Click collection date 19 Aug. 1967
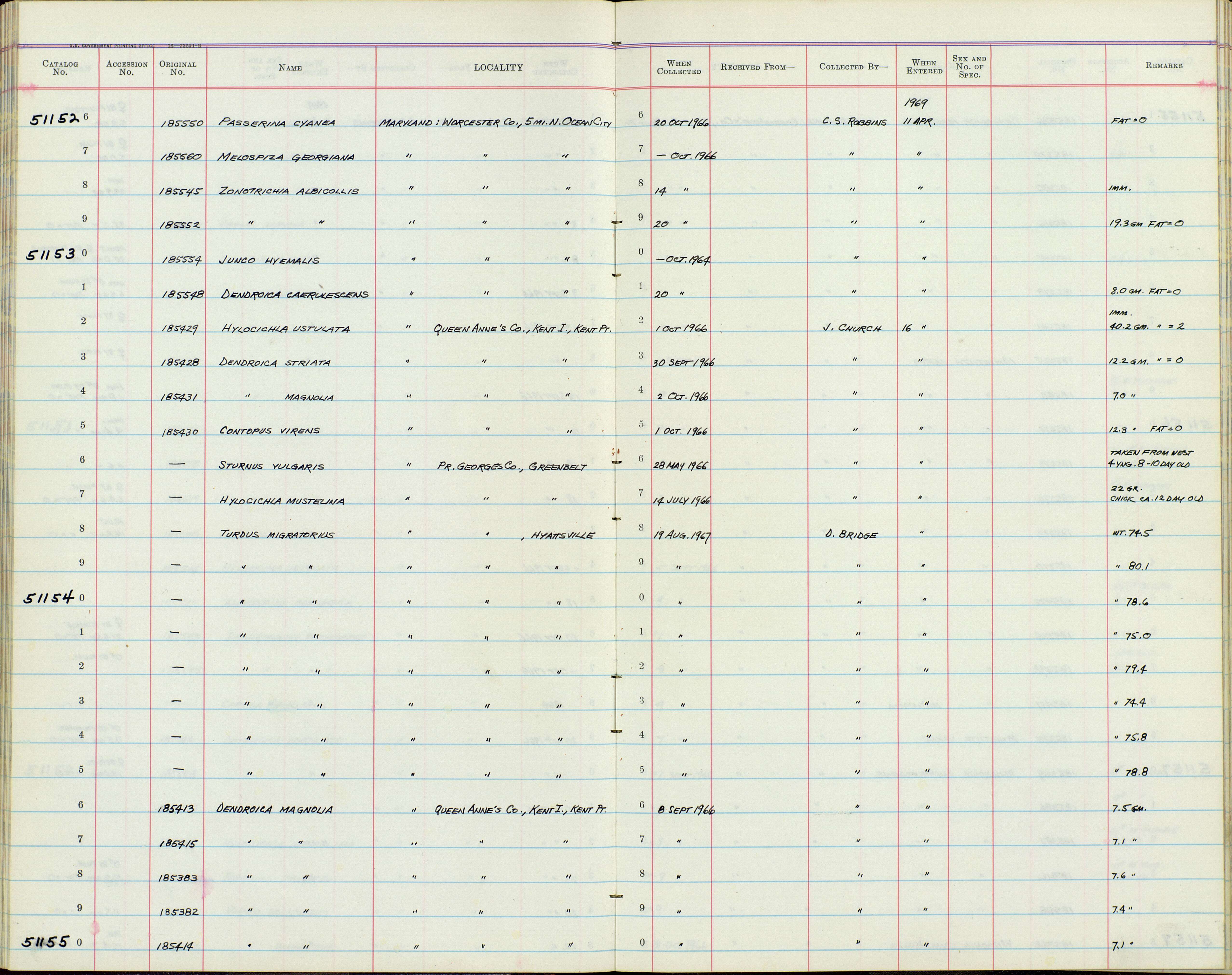This screenshot has width=1232, height=975. [x=683, y=535]
